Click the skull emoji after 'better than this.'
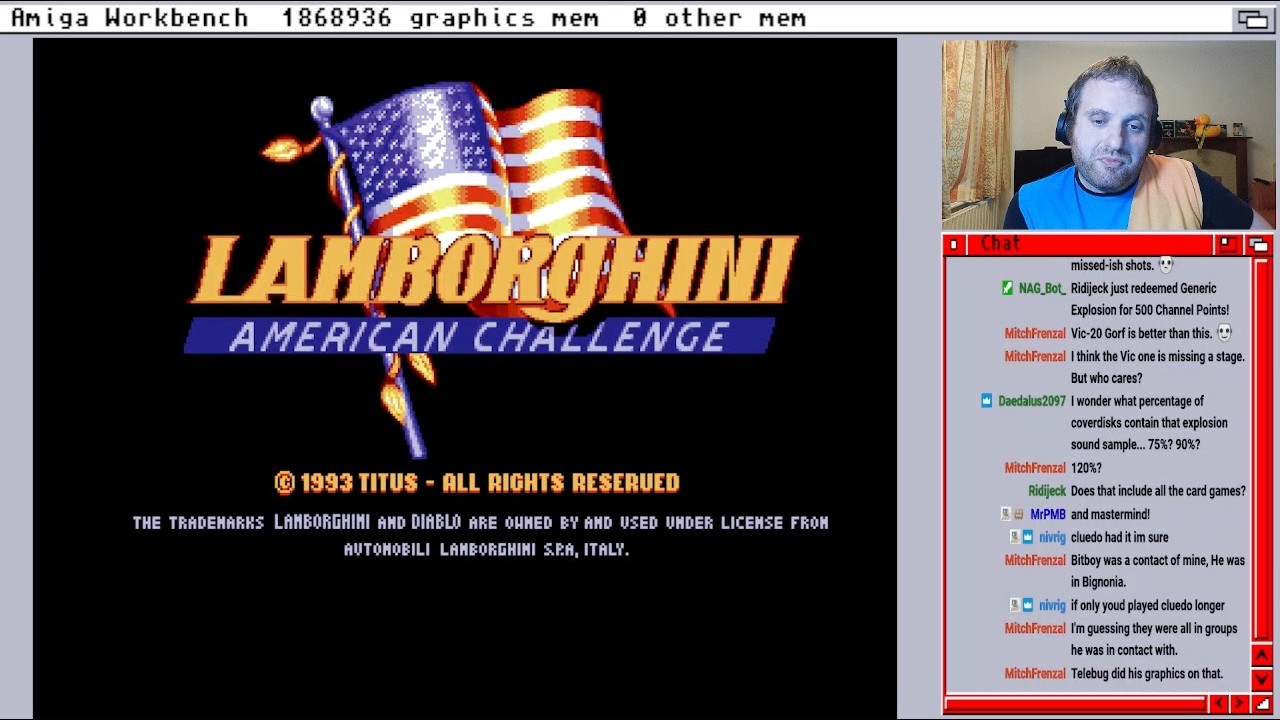This screenshot has height=720, width=1280. (1224, 333)
